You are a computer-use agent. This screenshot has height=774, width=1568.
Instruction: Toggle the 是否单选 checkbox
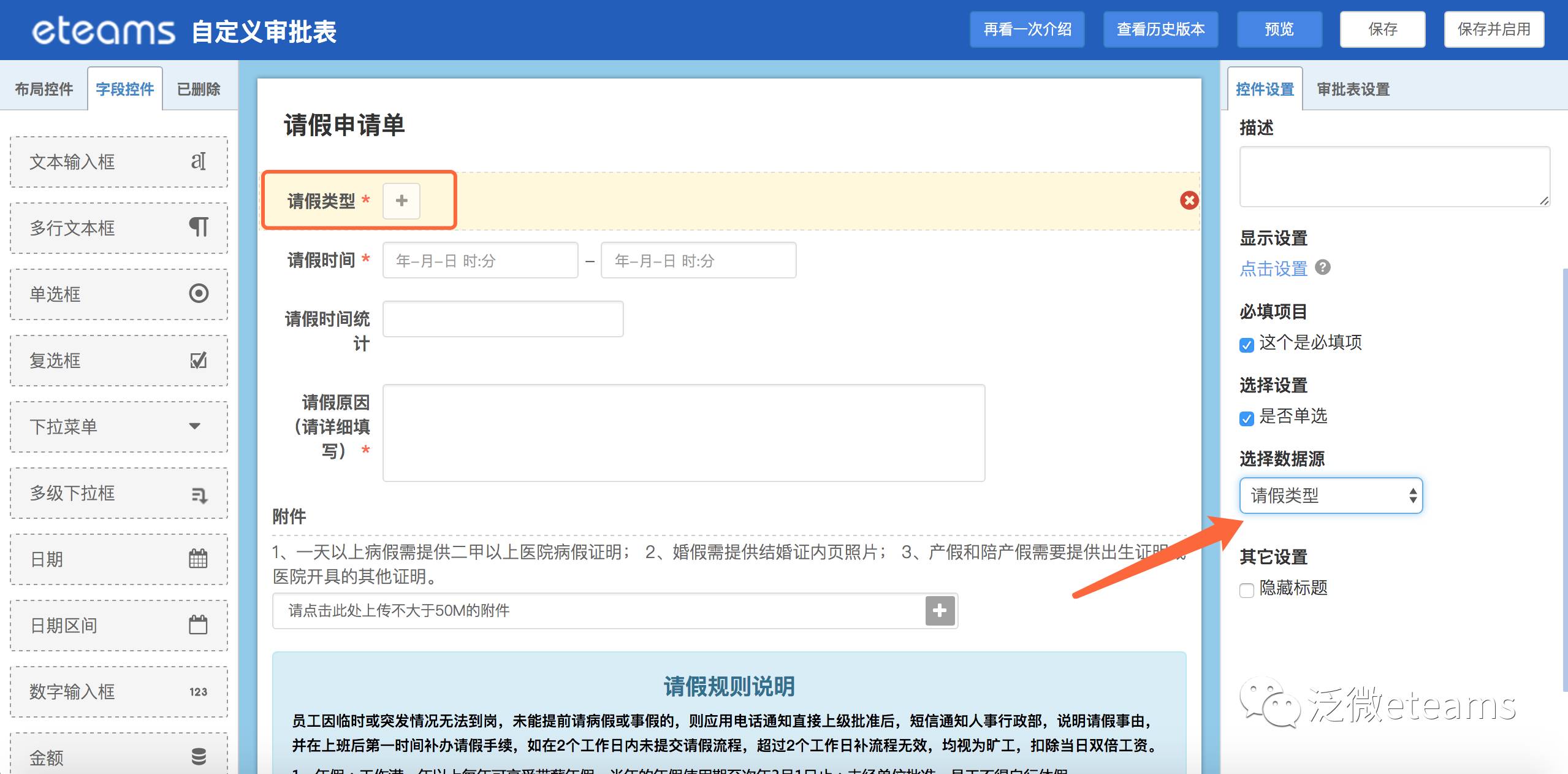click(x=1246, y=418)
